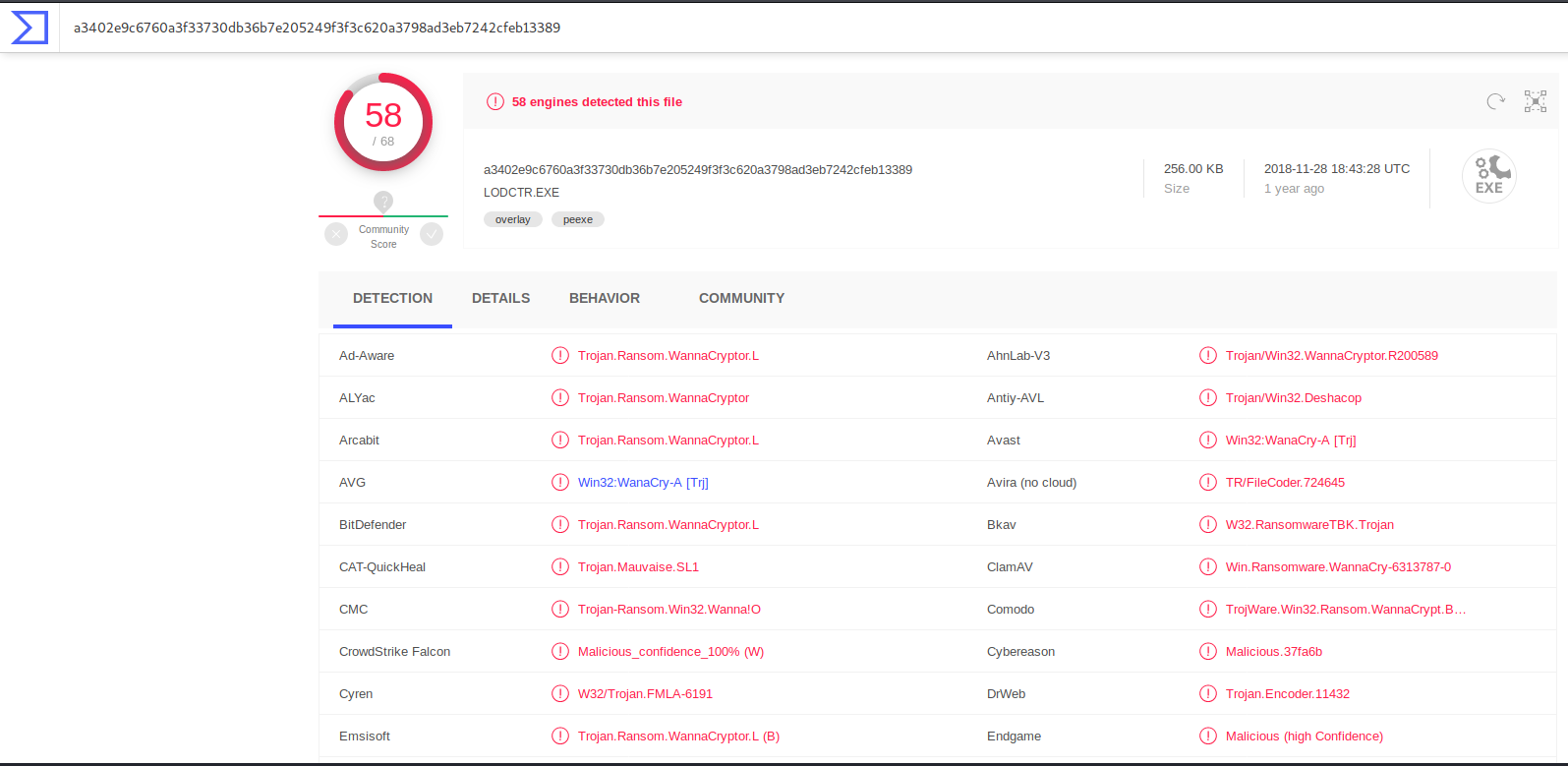This screenshot has height=766, width=1568.
Task: Open the DETAILS tab
Action: pyautogui.click(x=500, y=298)
